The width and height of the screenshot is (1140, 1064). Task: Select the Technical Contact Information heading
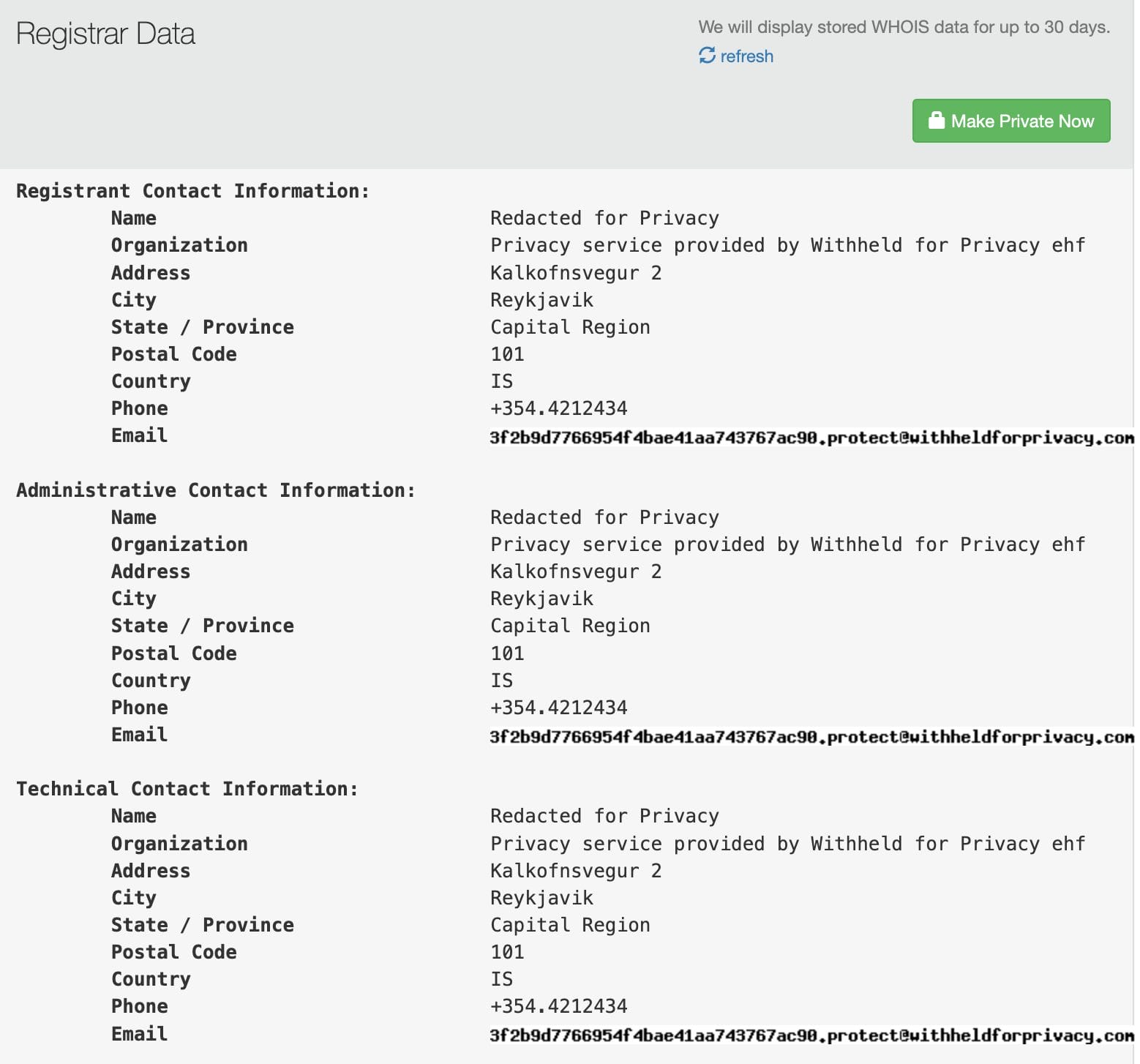tap(187, 789)
